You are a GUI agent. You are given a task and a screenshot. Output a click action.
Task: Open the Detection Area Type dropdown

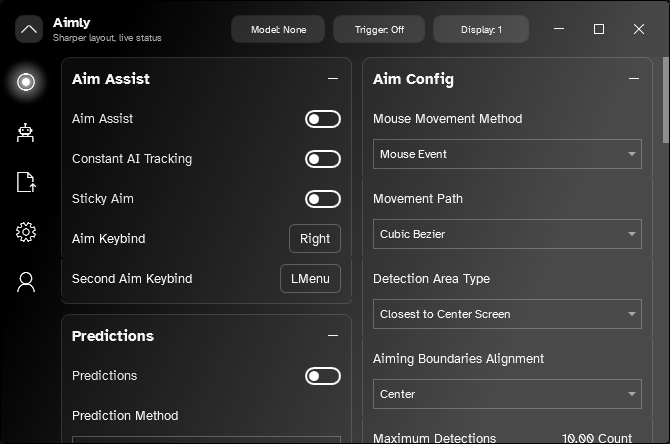[507, 314]
